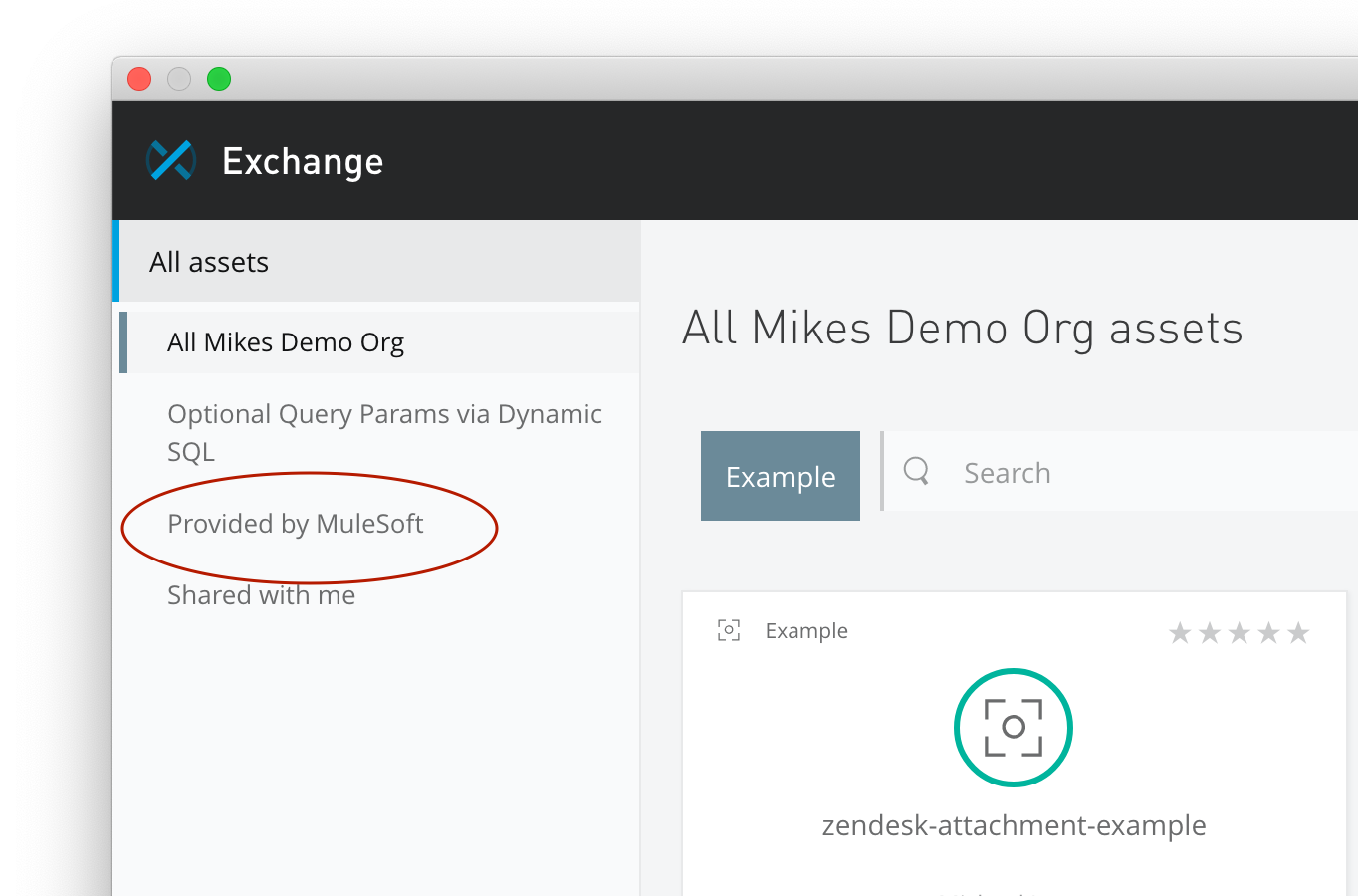Image resolution: width=1358 pixels, height=896 pixels.
Task: Give zendesk example five stars
Action: (x=1298, y=633)
